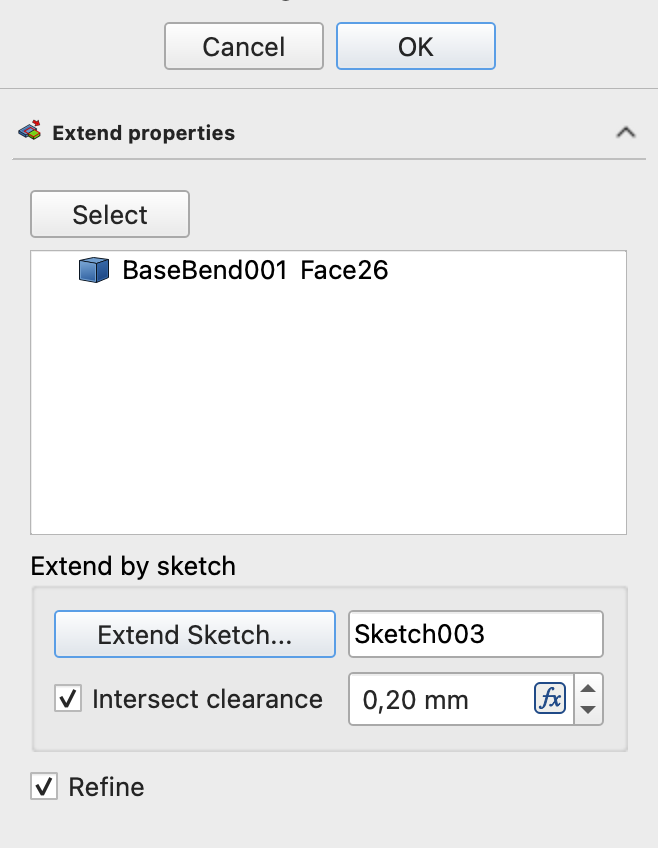This screenshot has width=658, height=848.
Task: Click the Extend Sketch... button
Action: tap(195, 635)
